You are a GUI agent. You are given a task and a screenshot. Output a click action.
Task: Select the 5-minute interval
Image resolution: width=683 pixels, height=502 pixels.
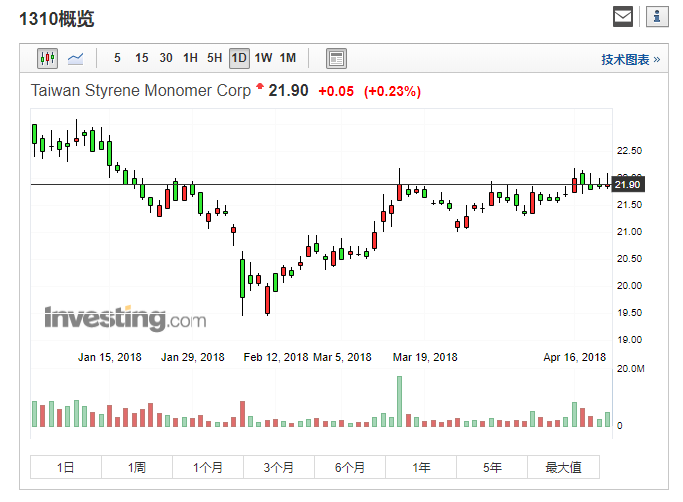(117, 58)
